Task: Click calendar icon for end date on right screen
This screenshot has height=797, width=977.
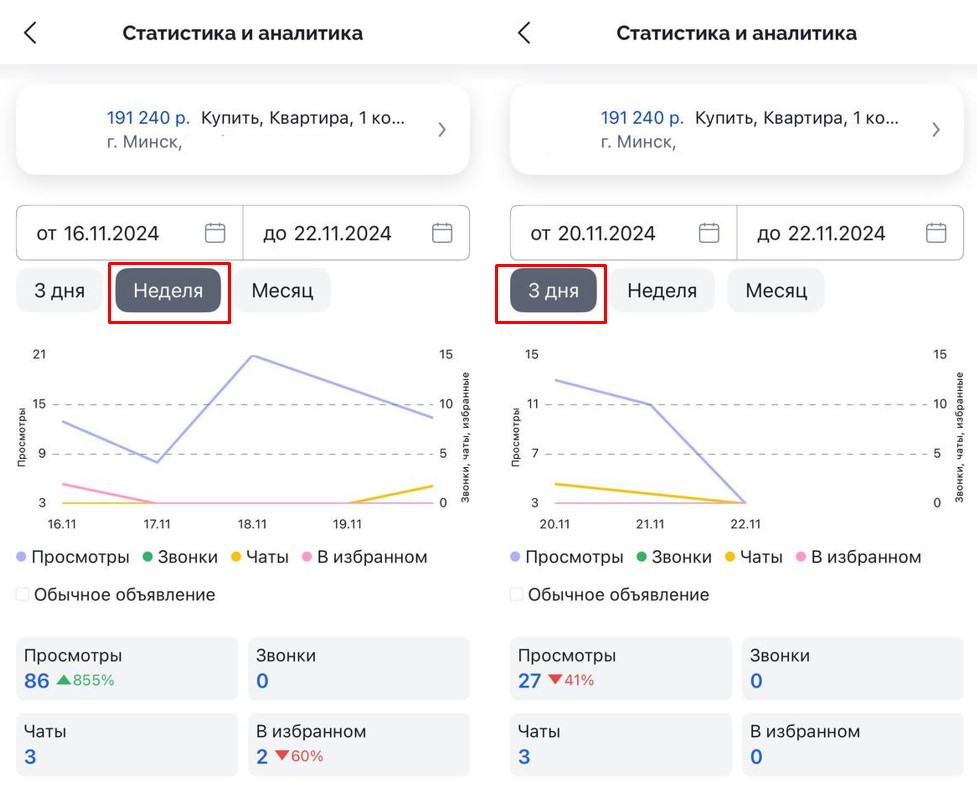Action: coord(936,233)
